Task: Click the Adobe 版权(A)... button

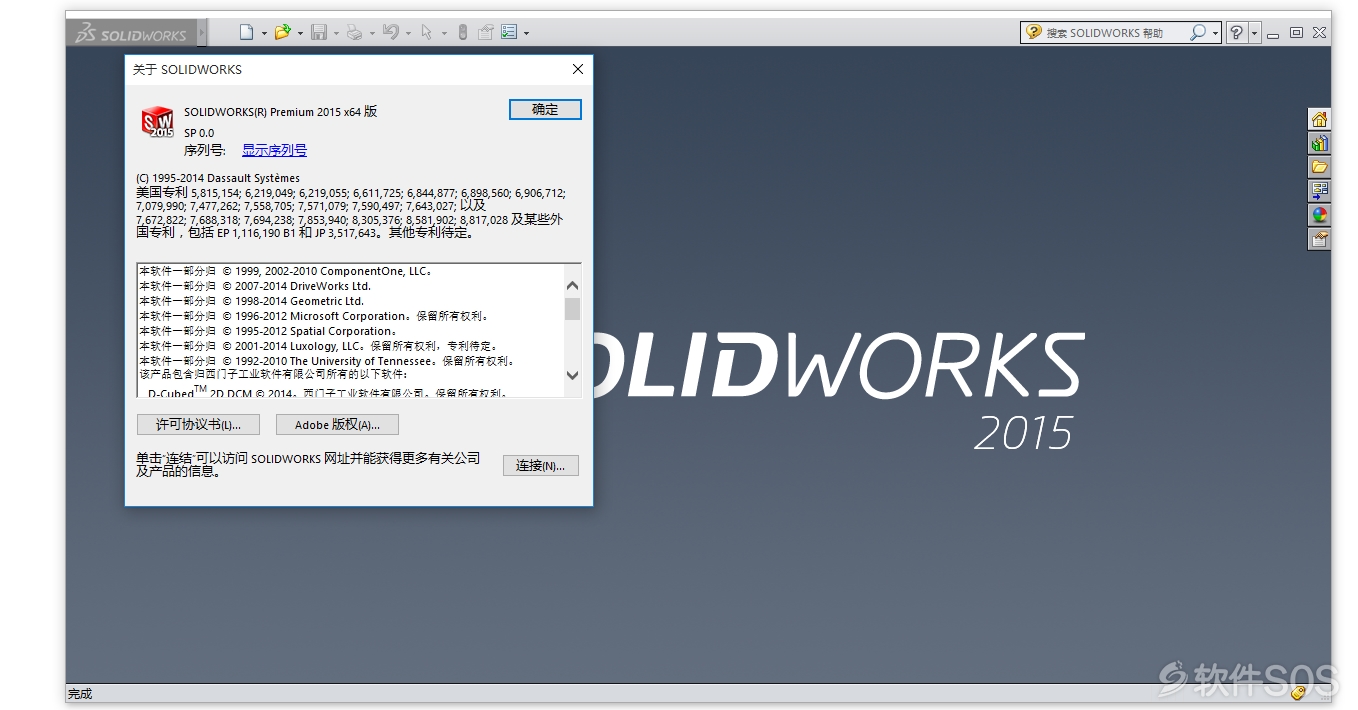Action: (337, 425)
